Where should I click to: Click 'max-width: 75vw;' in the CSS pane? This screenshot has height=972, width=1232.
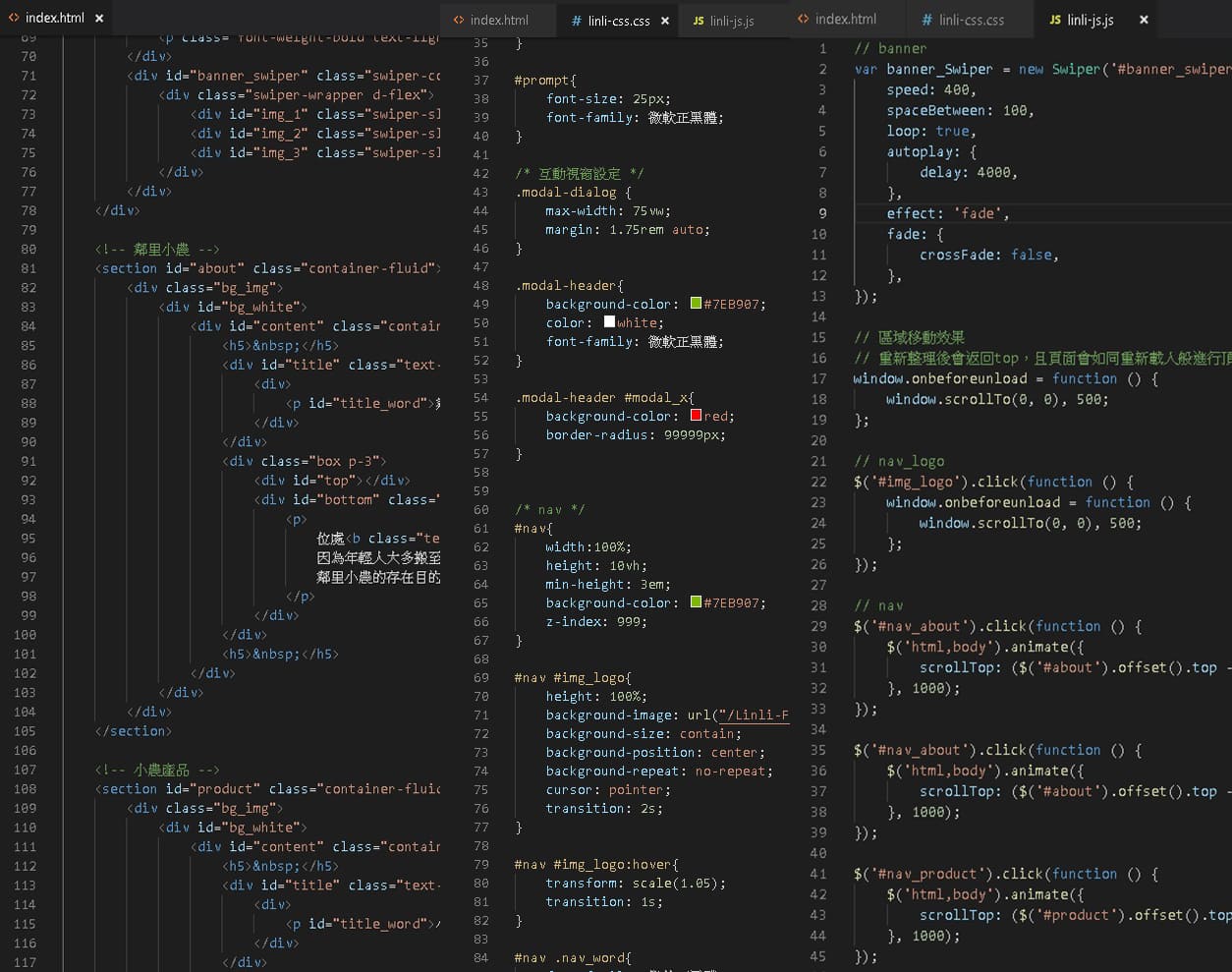pos(608,210)
